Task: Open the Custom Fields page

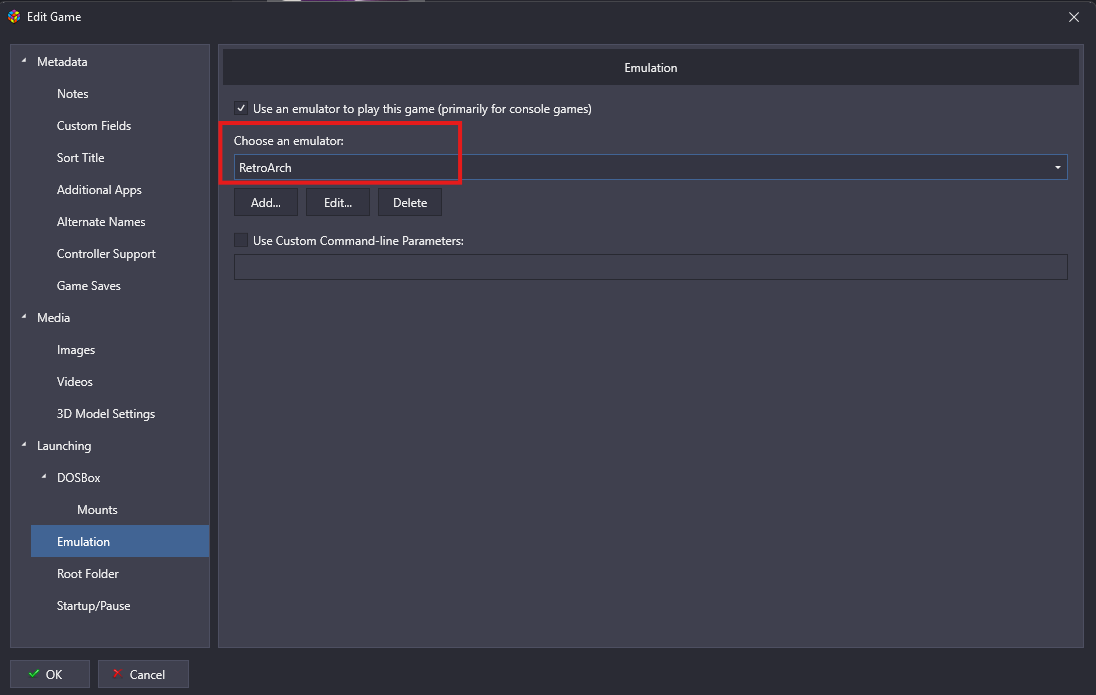Action: (94, 126)
